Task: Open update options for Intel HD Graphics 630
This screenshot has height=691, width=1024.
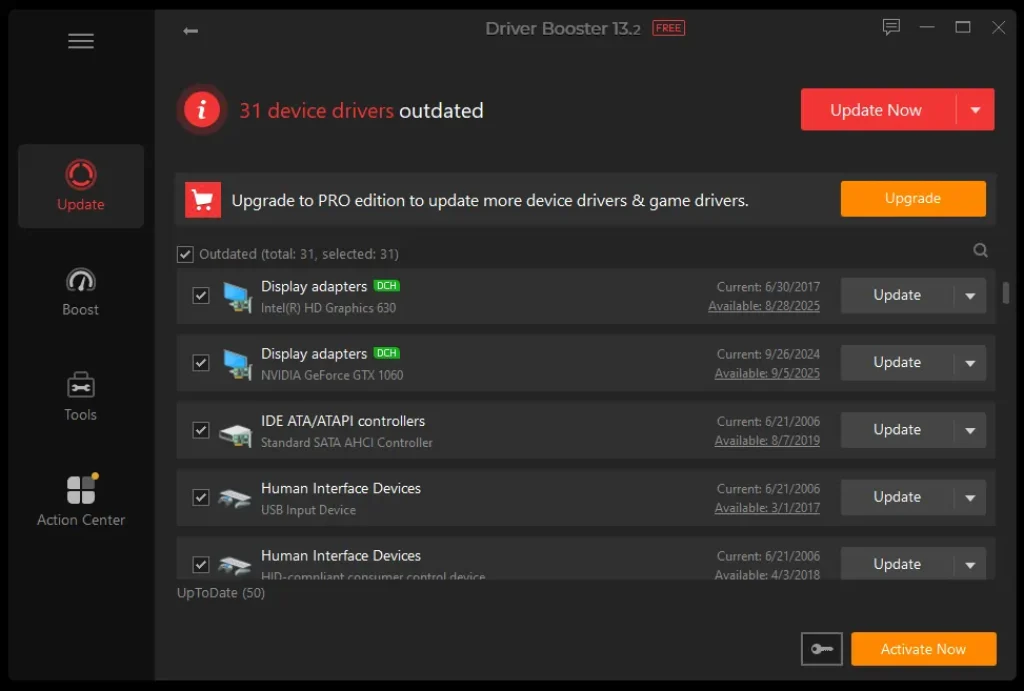Action: (970, 296)
